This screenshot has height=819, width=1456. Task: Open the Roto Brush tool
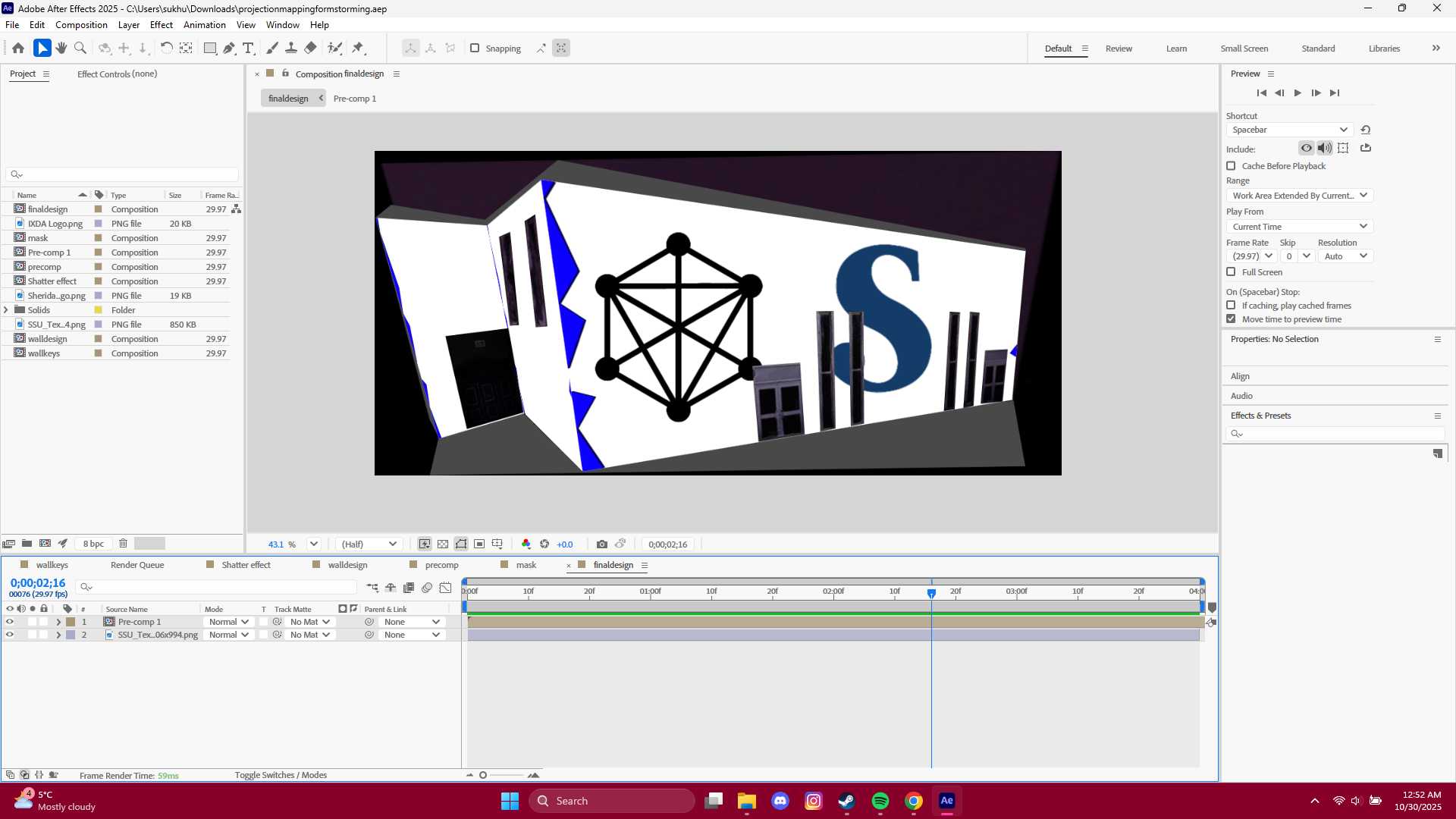(334, 48)
